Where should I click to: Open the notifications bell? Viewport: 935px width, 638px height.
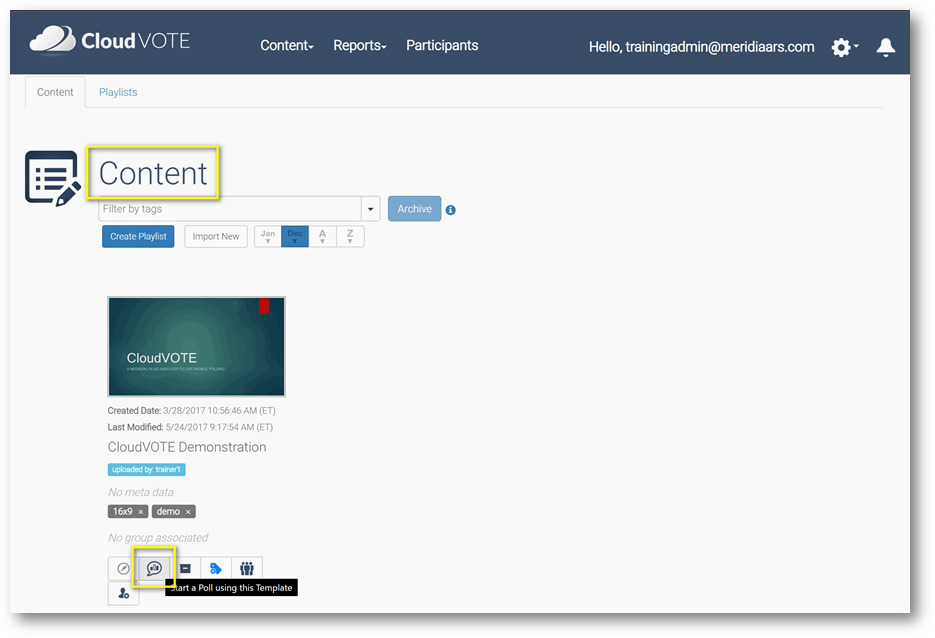pos(886,47)
